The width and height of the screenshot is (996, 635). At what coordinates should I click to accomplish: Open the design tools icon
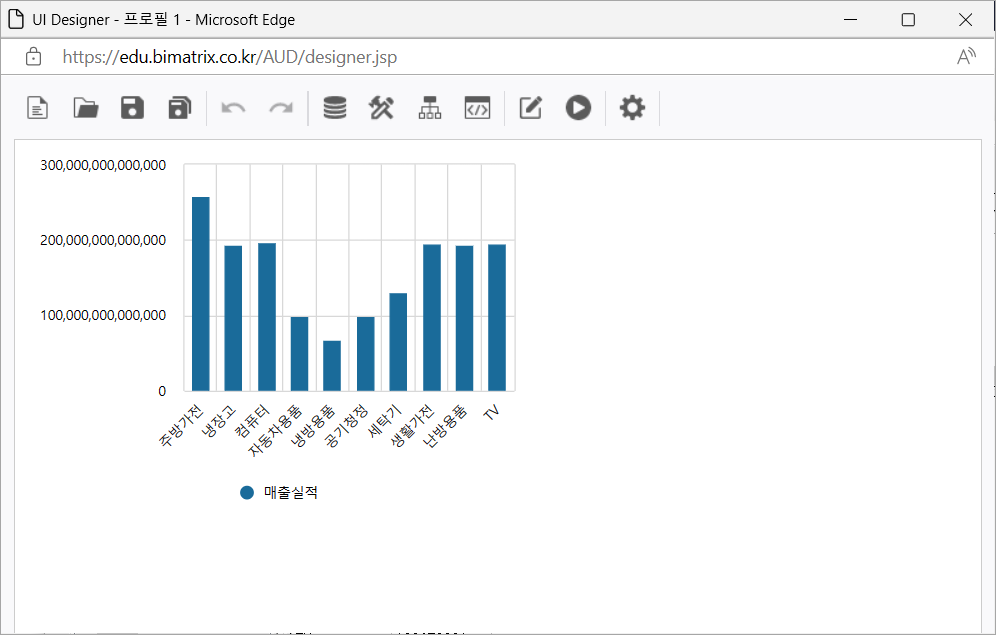382,108
